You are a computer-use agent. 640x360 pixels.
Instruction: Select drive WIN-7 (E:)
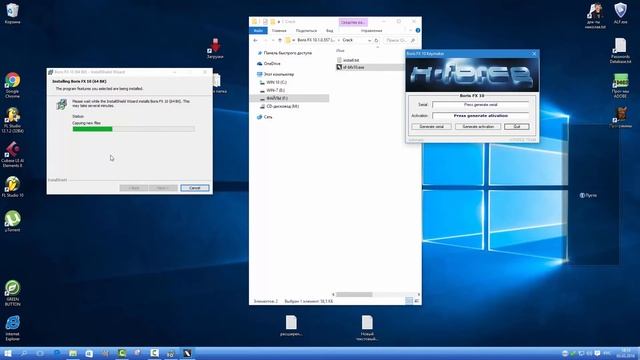pos(273,90)
